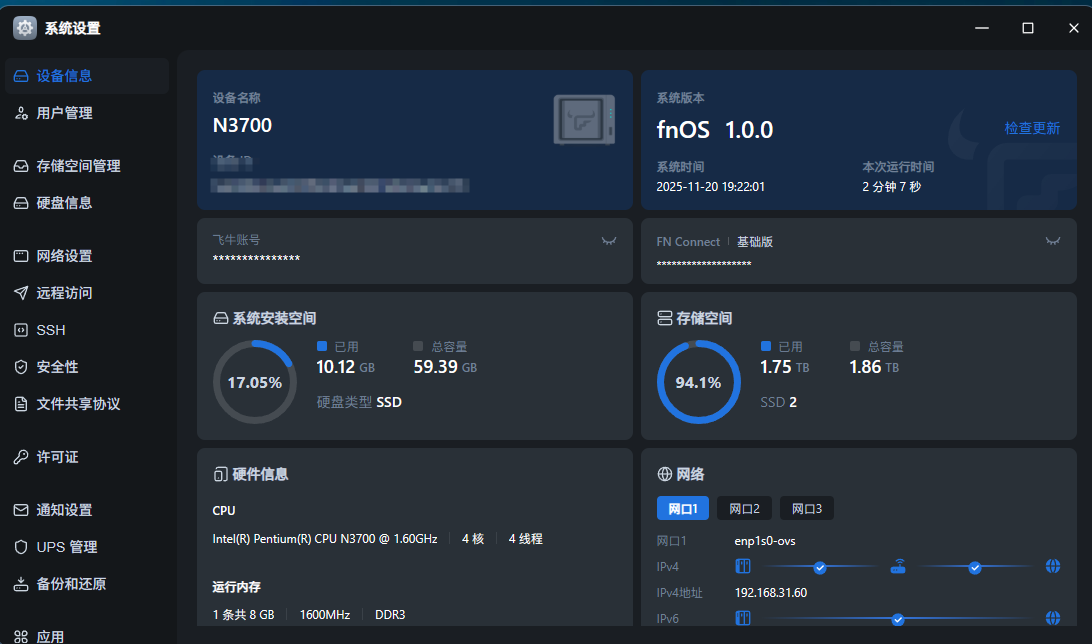Open the SSH settings page
1092x644 pixels.
(86, 330)
